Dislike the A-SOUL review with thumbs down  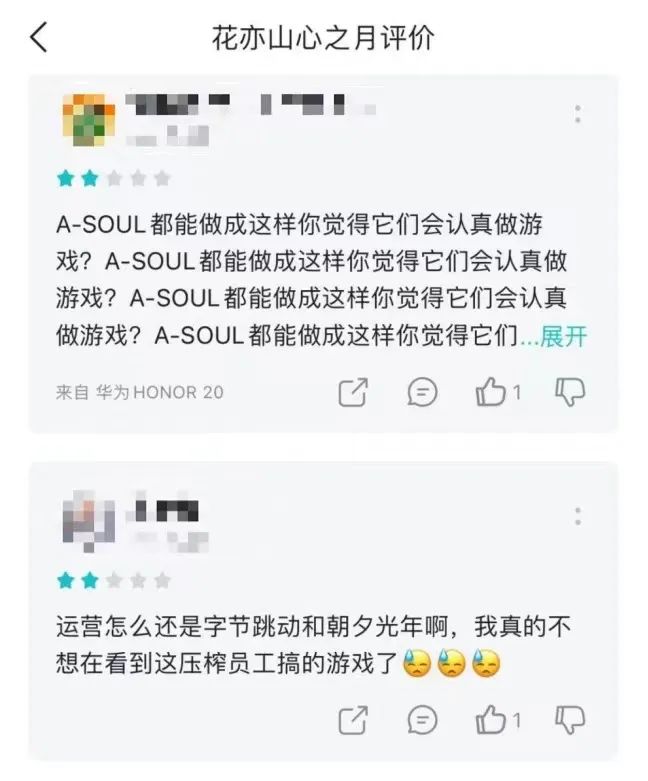570,392
